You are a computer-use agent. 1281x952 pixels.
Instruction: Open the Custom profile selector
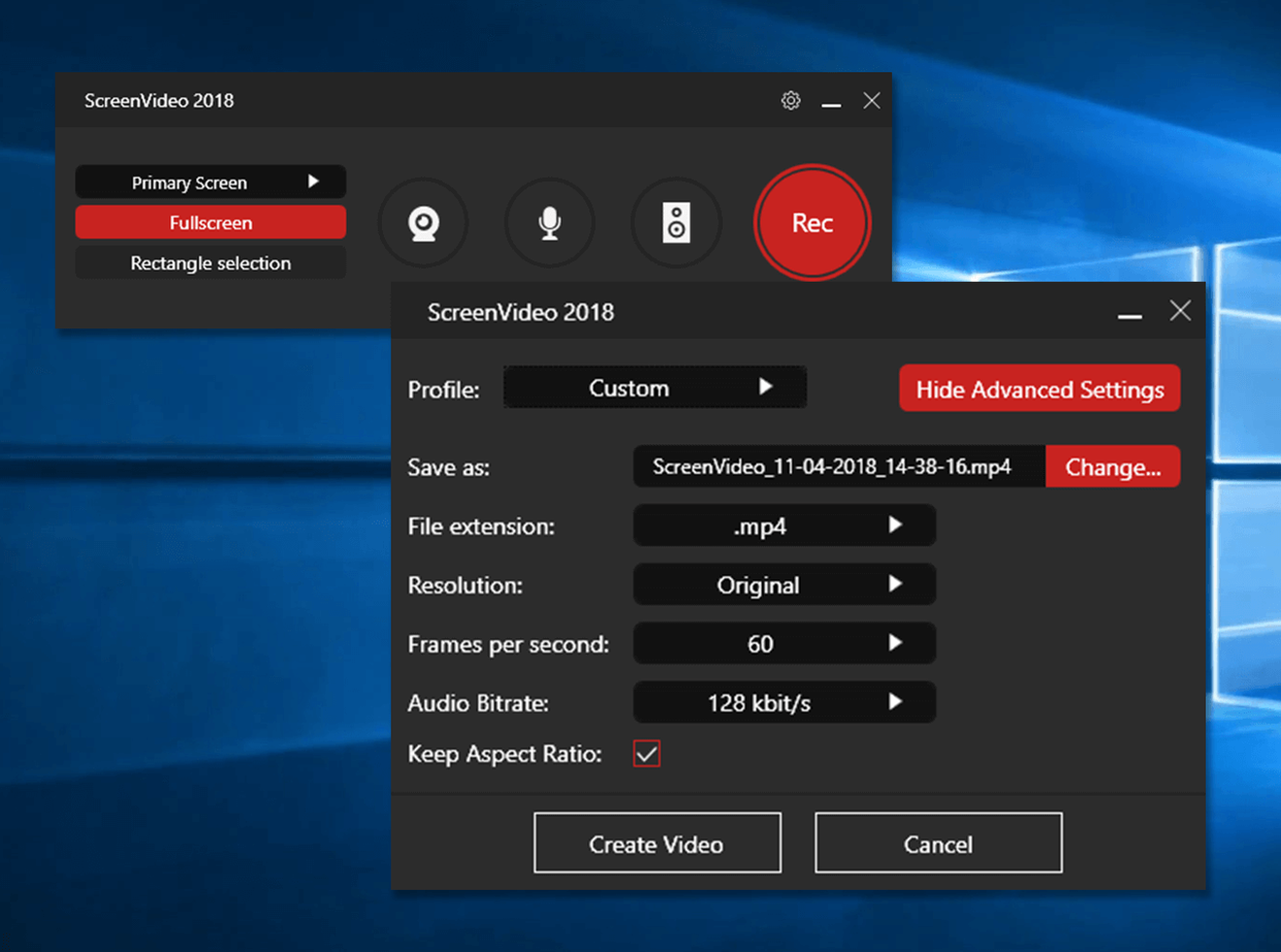point(655,387)
